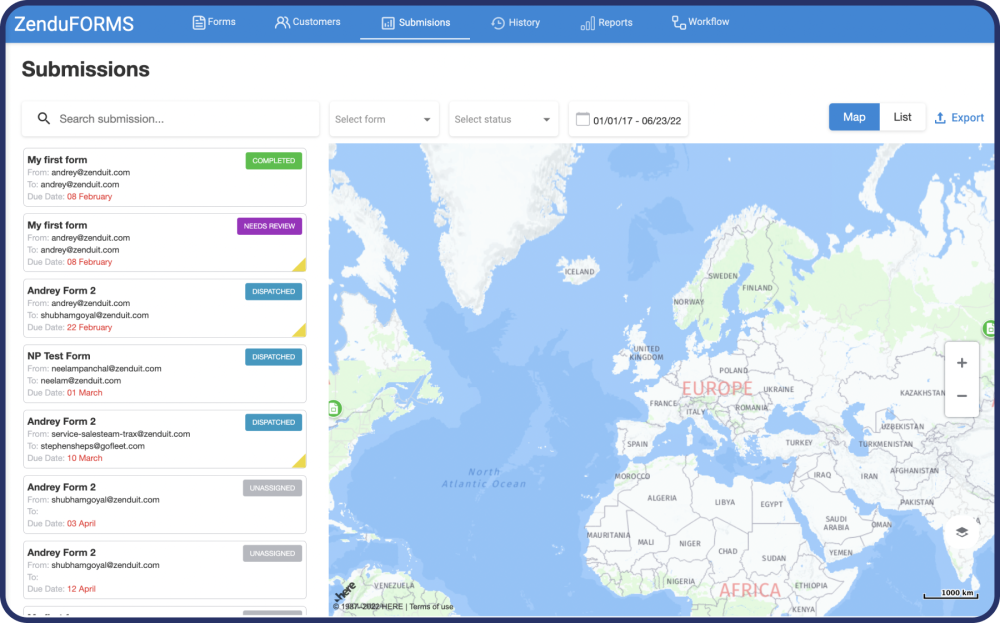The height and width of the screenshot is (623, 1000).
Task: Expand the Select status dropdown
Action: tap(503, 119)
